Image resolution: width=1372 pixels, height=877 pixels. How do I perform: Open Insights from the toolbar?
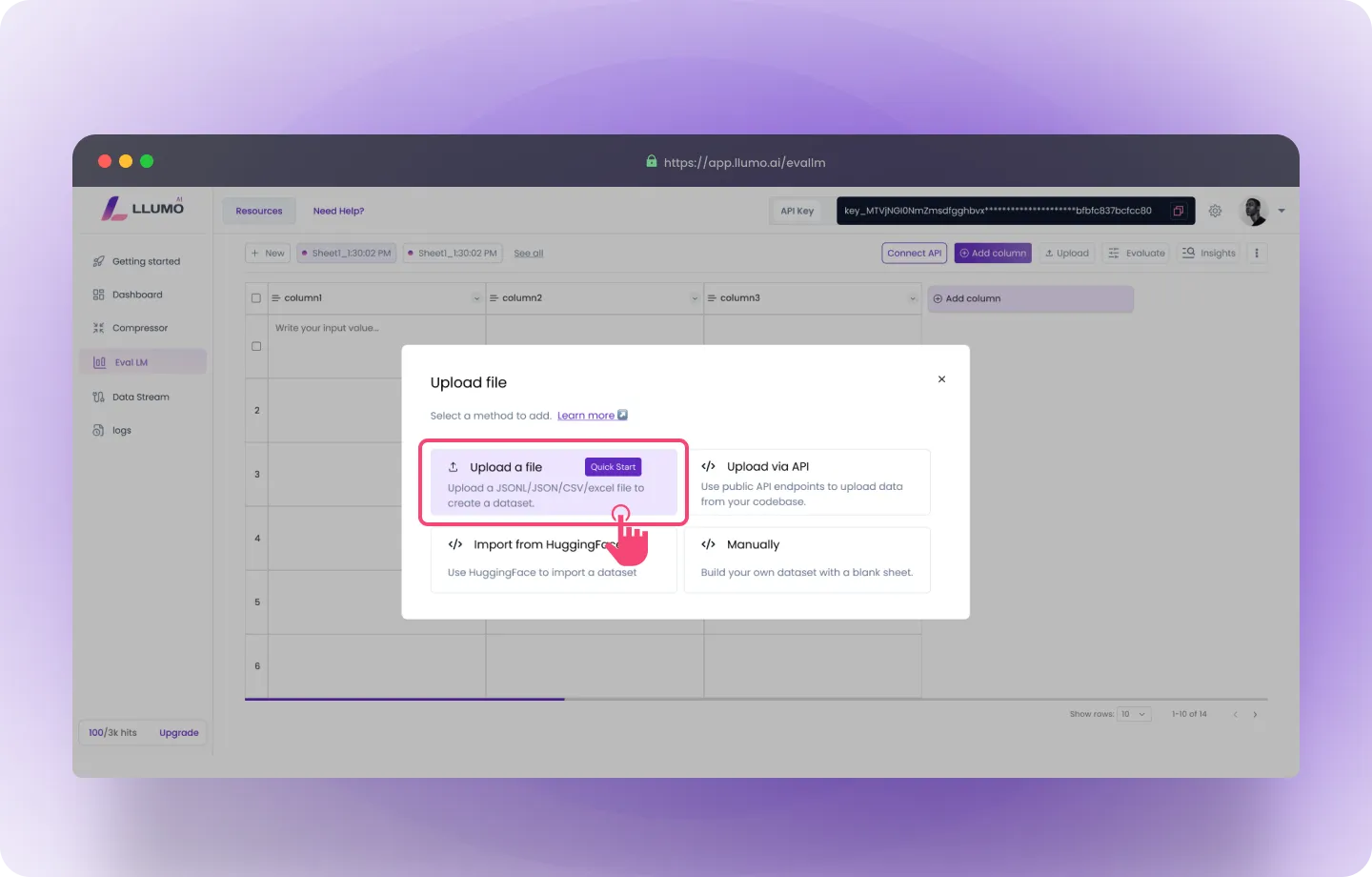1209,253
